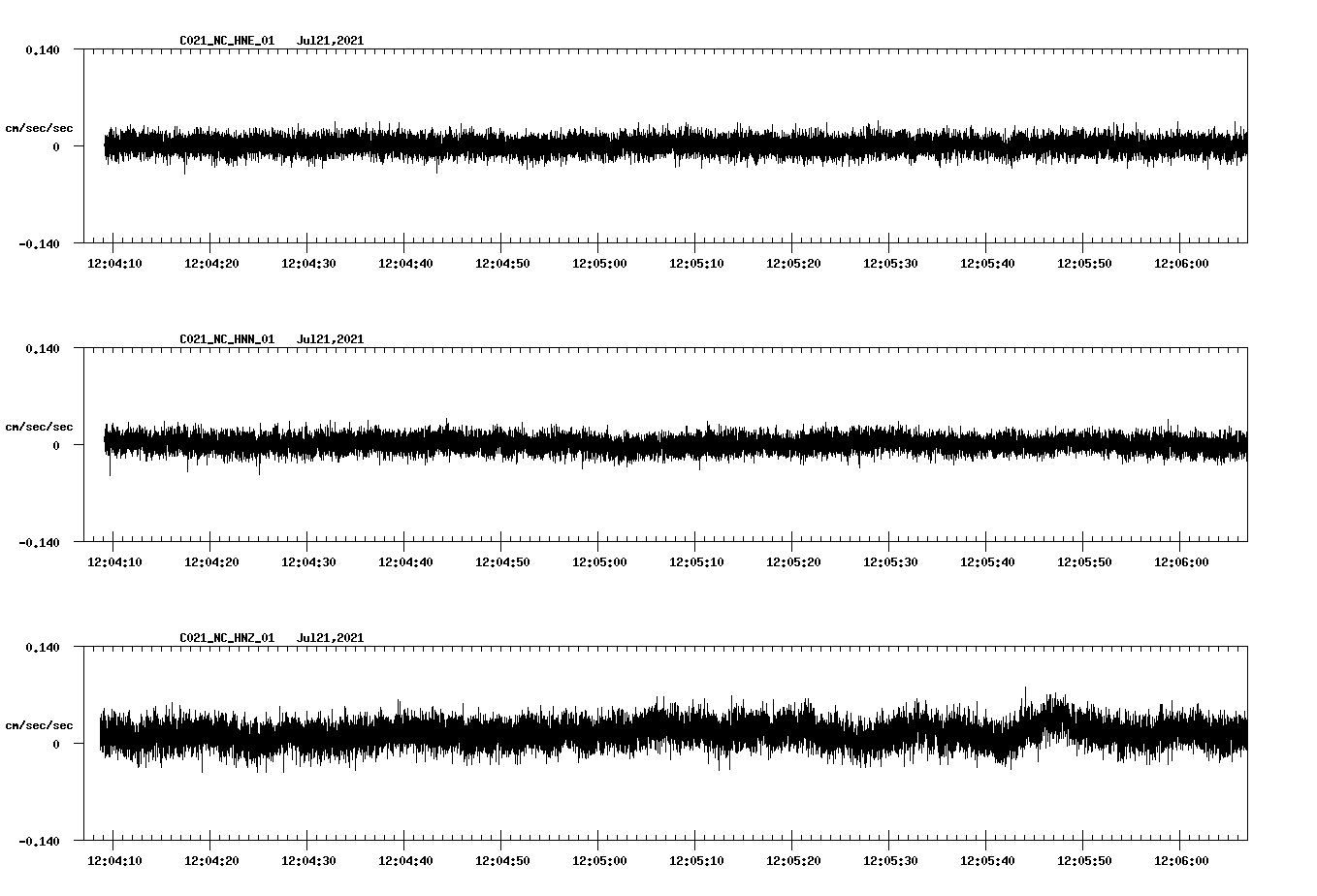Click the Jul21,2021 date on the HNE plot
Image resolution: width=1317 pixels, height=896 pixels.
[x=331, y=41]
